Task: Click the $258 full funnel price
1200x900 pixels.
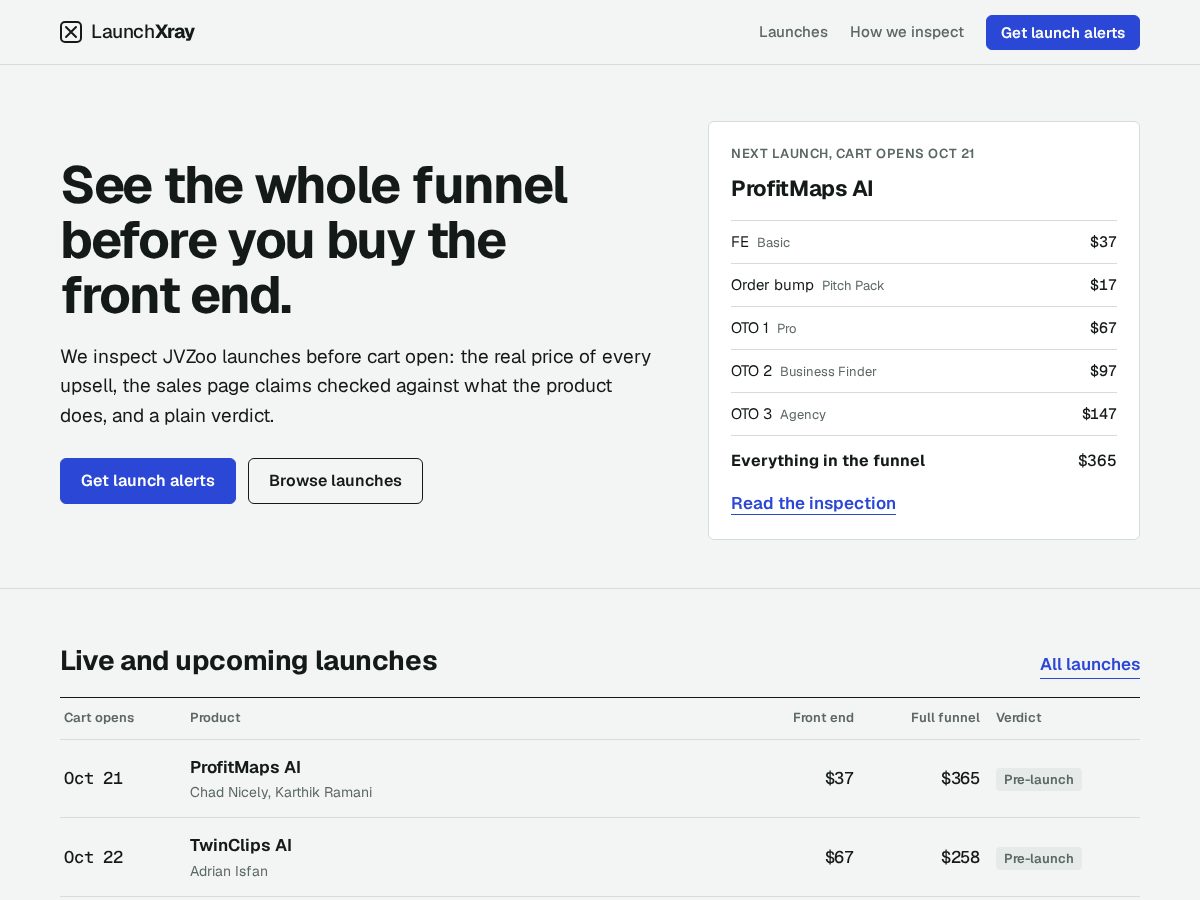Action: [x=960, y=857]
